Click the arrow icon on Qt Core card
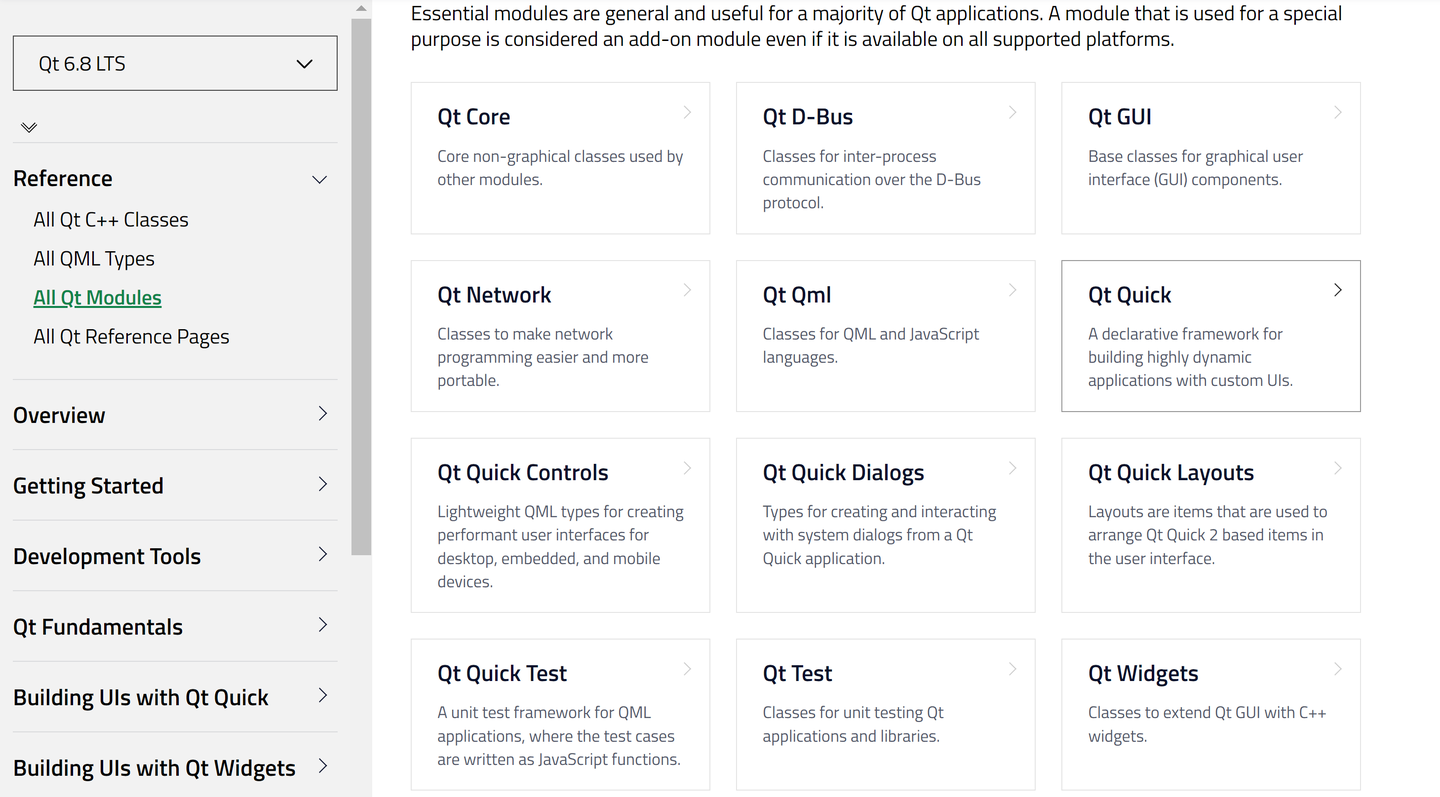 coord(687,113)
